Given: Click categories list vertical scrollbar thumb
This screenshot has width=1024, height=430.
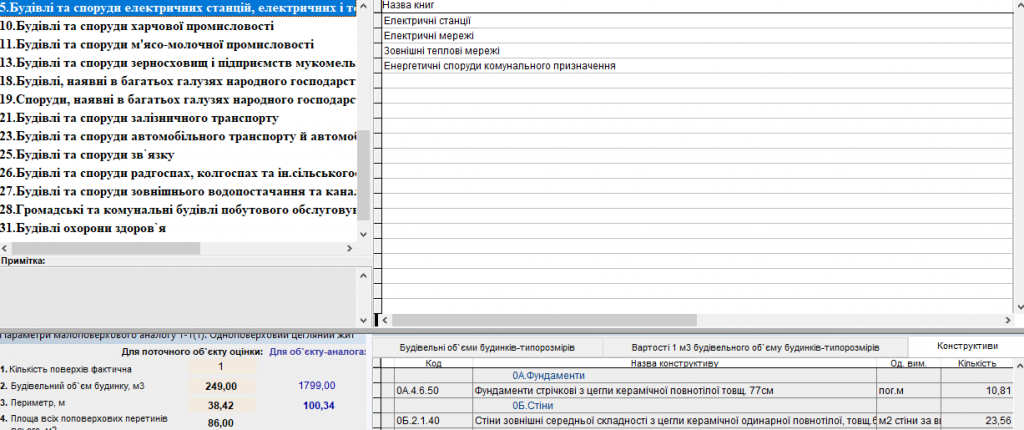Looking at the screenshot, I should pos(363,175).
